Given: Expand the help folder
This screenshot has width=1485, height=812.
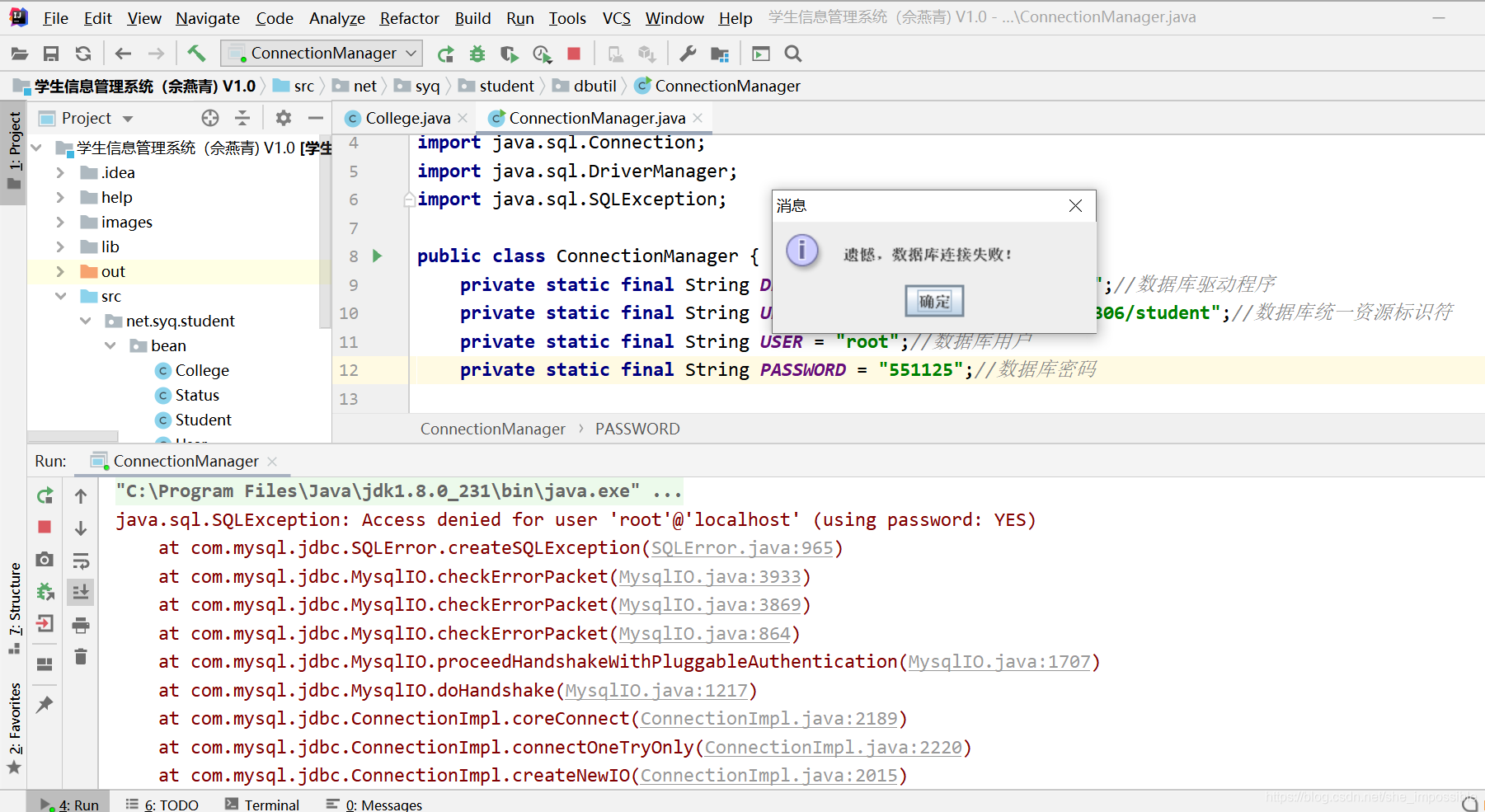Looking at the screenshot, I should pyautogui.click(x=60, y=197).
